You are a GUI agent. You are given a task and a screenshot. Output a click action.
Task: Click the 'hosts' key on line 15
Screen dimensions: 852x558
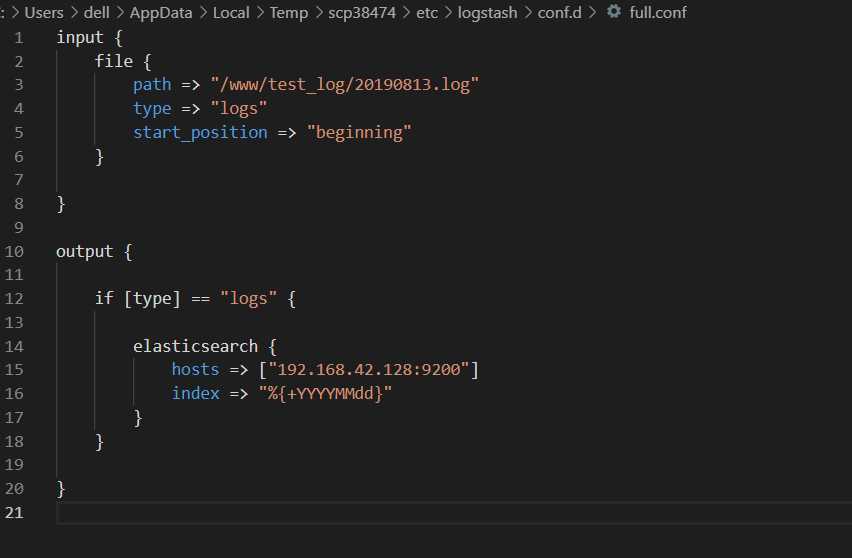[x=196, y=369]
